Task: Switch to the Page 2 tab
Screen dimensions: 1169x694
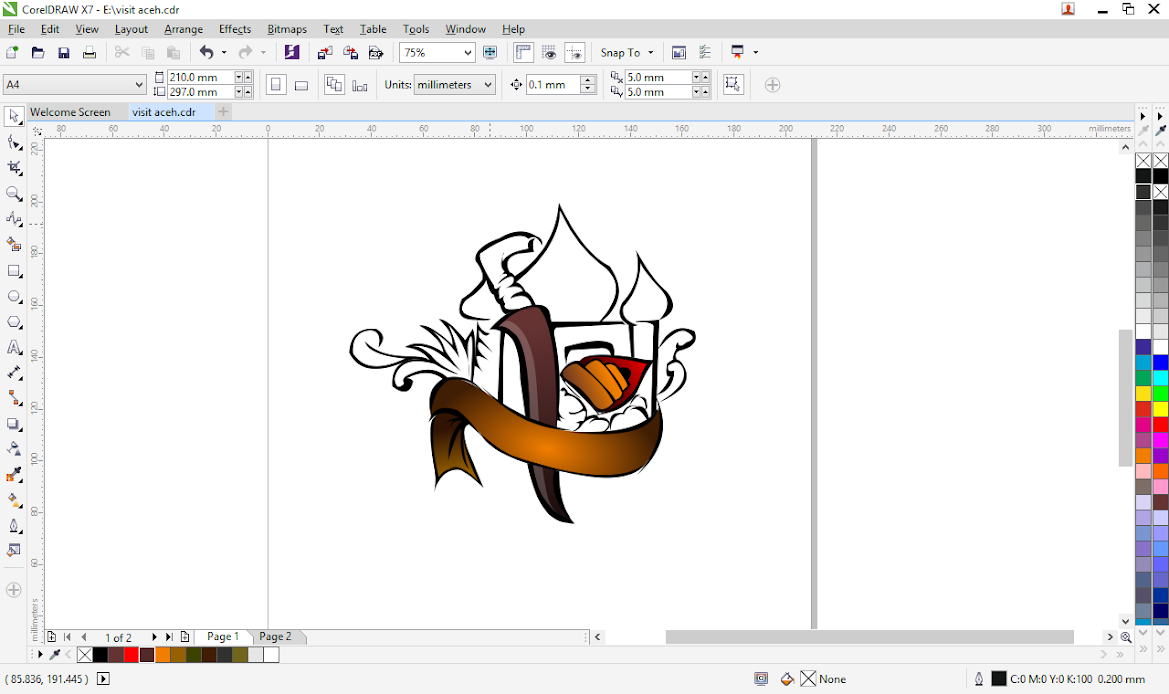Action: click(x=275, y=637)
